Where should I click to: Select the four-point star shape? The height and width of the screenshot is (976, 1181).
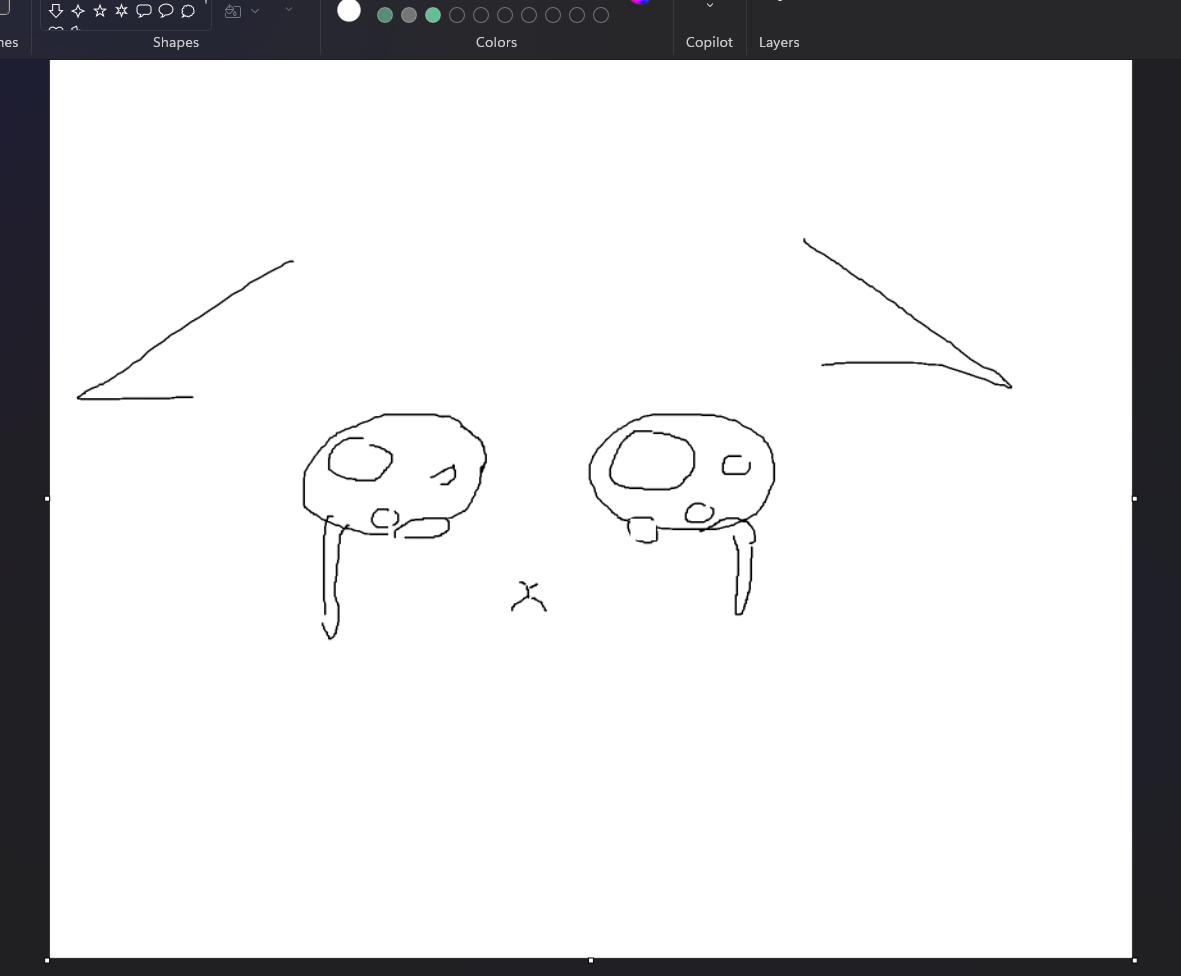[78, 11]
